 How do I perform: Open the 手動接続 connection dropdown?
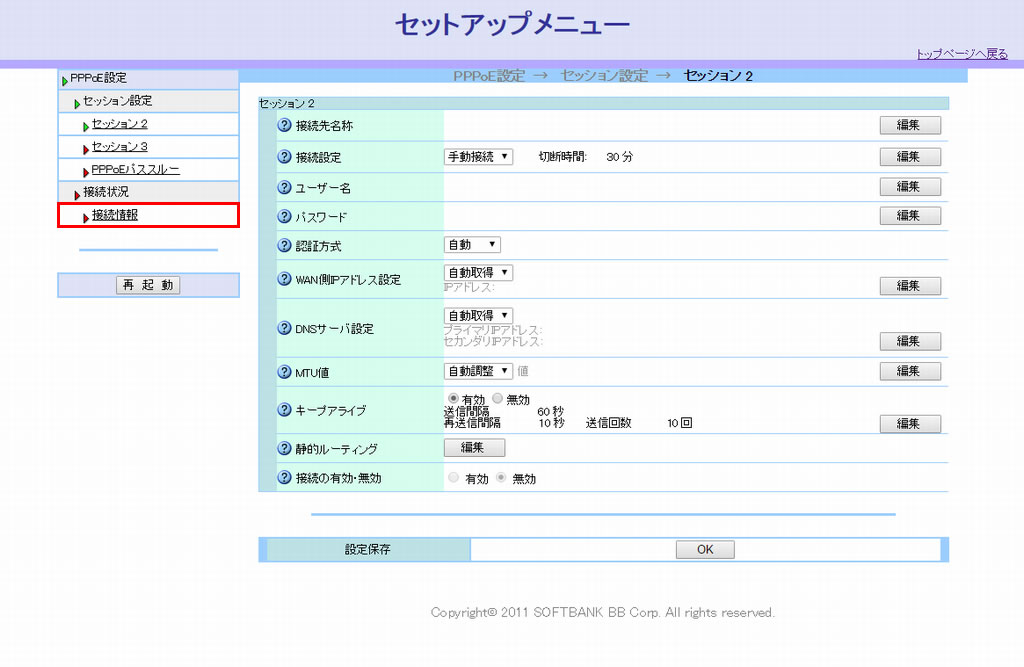pyautogui.click(x=478, y=157)
